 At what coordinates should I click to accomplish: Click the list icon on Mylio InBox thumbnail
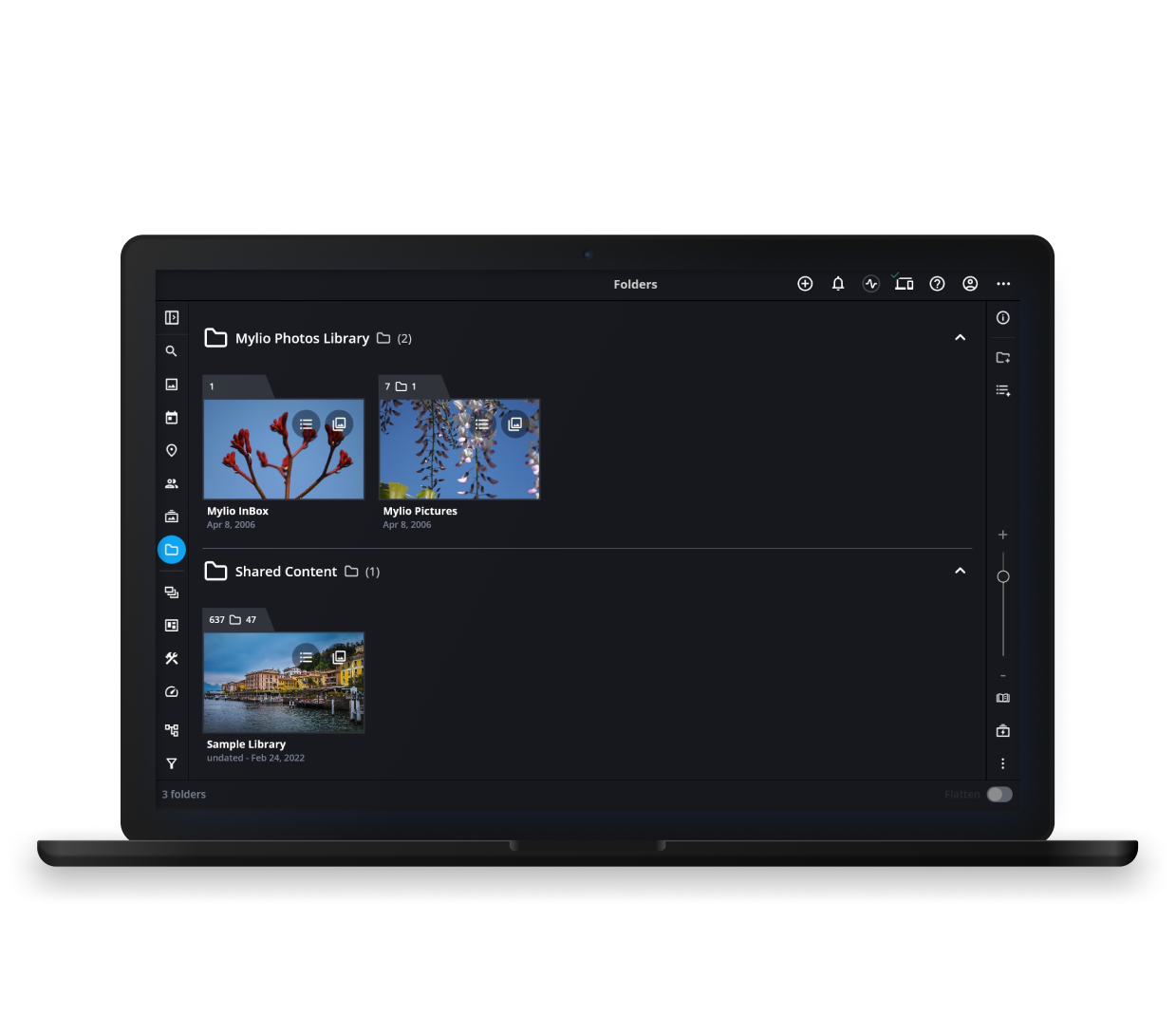click(x=306, y=424)
